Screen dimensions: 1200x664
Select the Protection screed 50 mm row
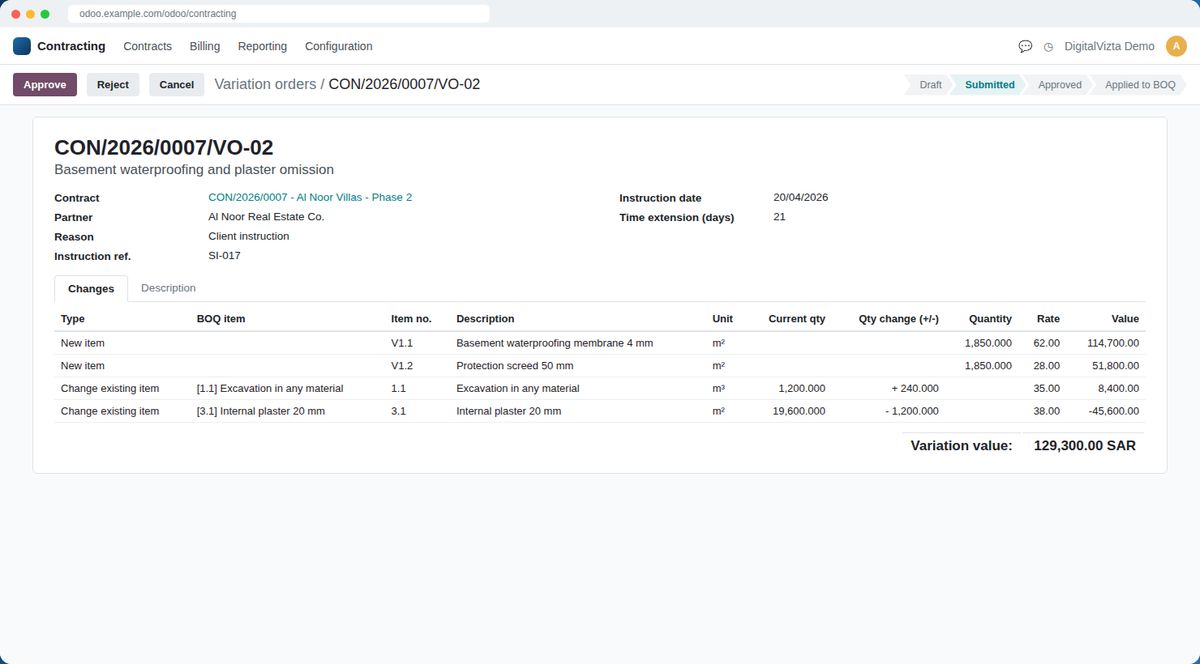click(599, 366)
